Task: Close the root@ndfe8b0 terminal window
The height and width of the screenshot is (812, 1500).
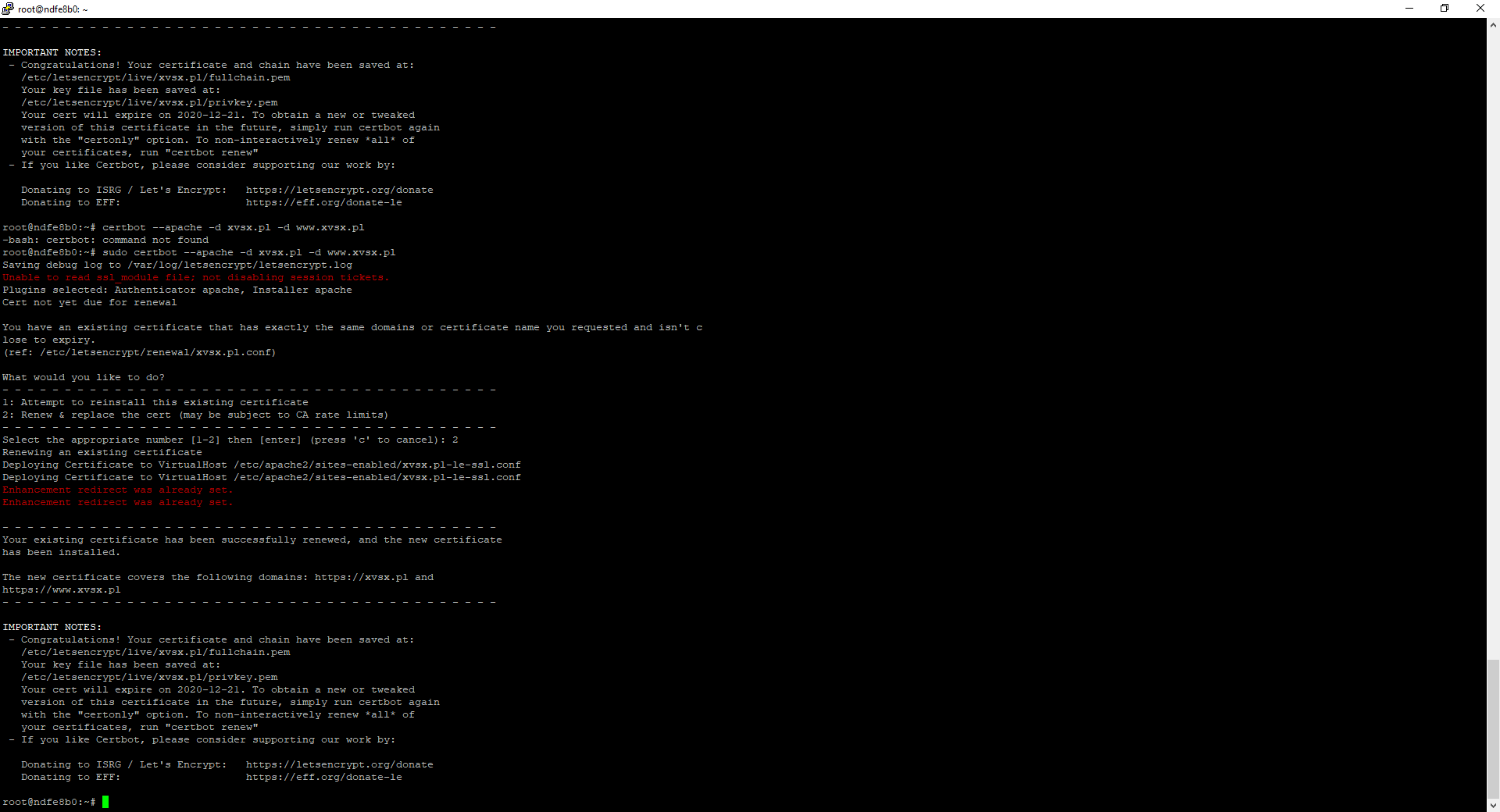Action: pos(1480,9)
